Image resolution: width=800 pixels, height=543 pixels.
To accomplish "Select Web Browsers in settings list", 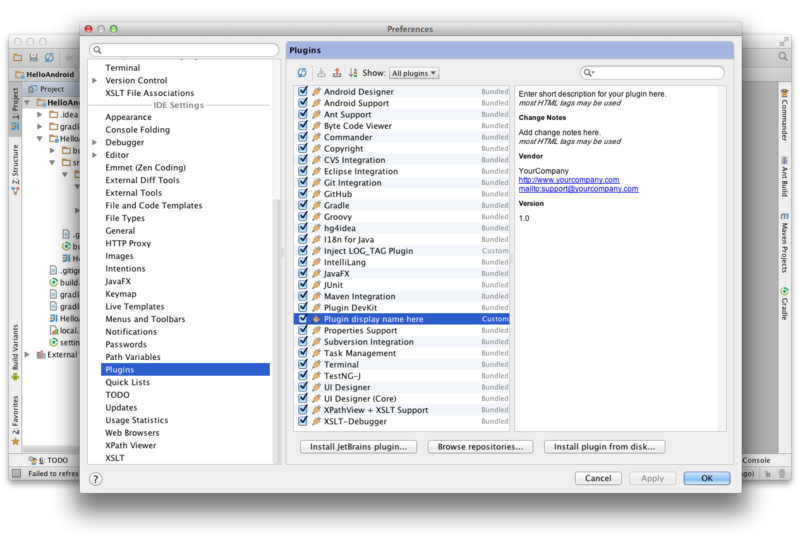I will click(132, 433).
